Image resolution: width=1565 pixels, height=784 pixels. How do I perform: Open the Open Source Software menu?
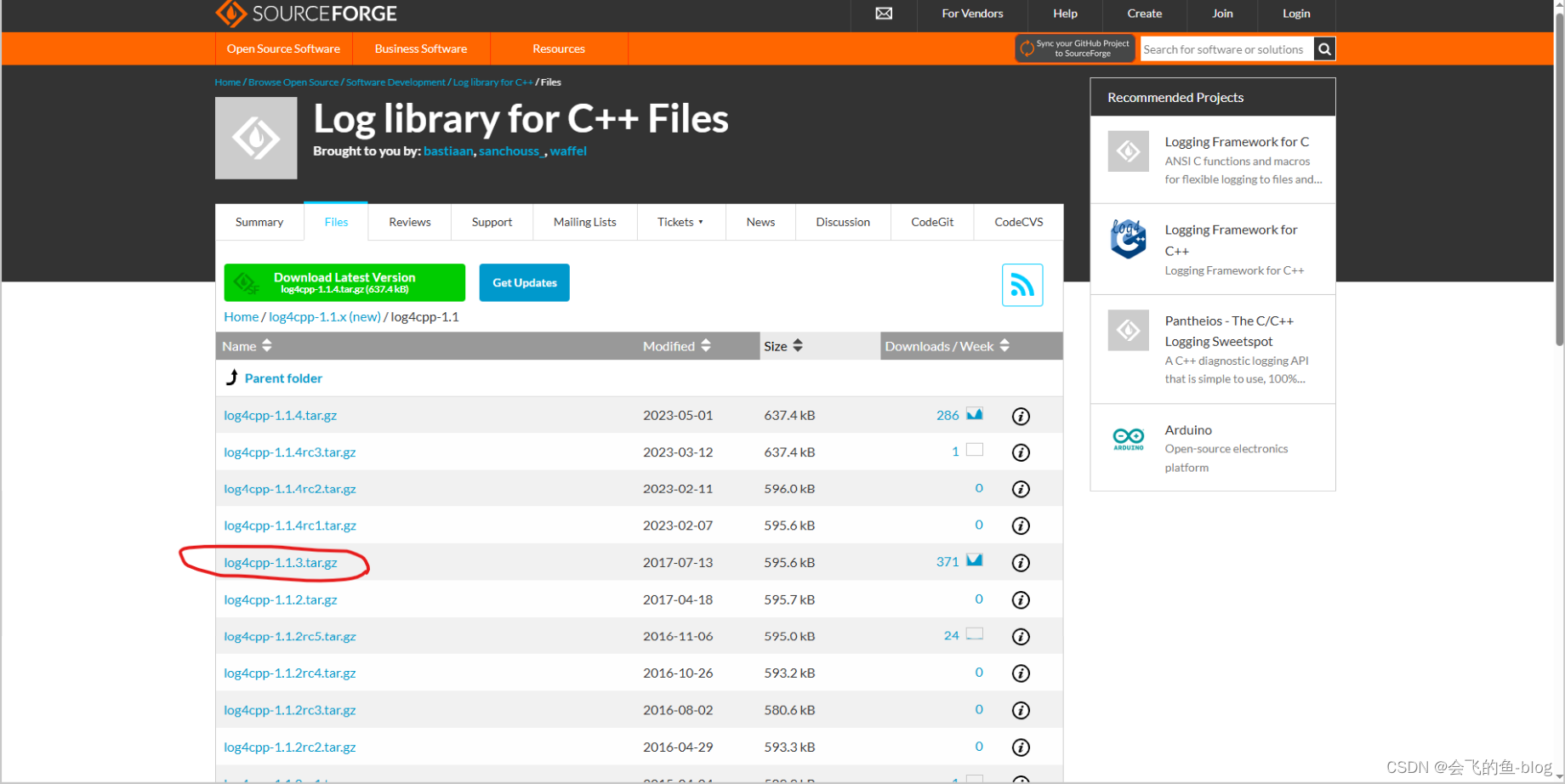point(283,48)
